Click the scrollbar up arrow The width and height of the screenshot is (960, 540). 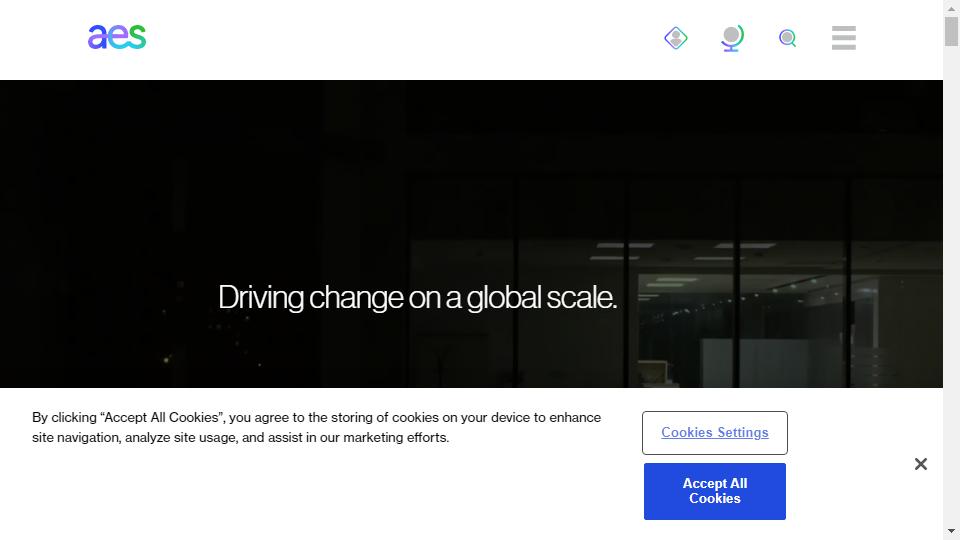point(951,8)
